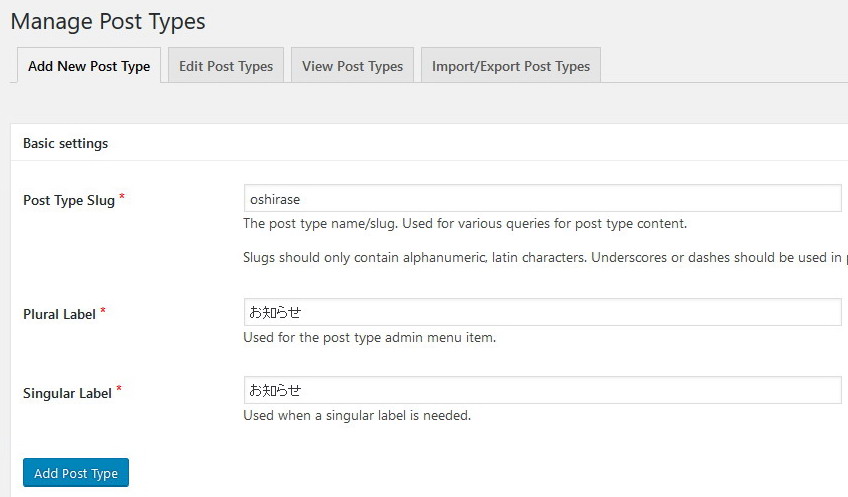The image size is (848, 497).
Task: Open the Edit Post Types tab
Action: [226, 66]
